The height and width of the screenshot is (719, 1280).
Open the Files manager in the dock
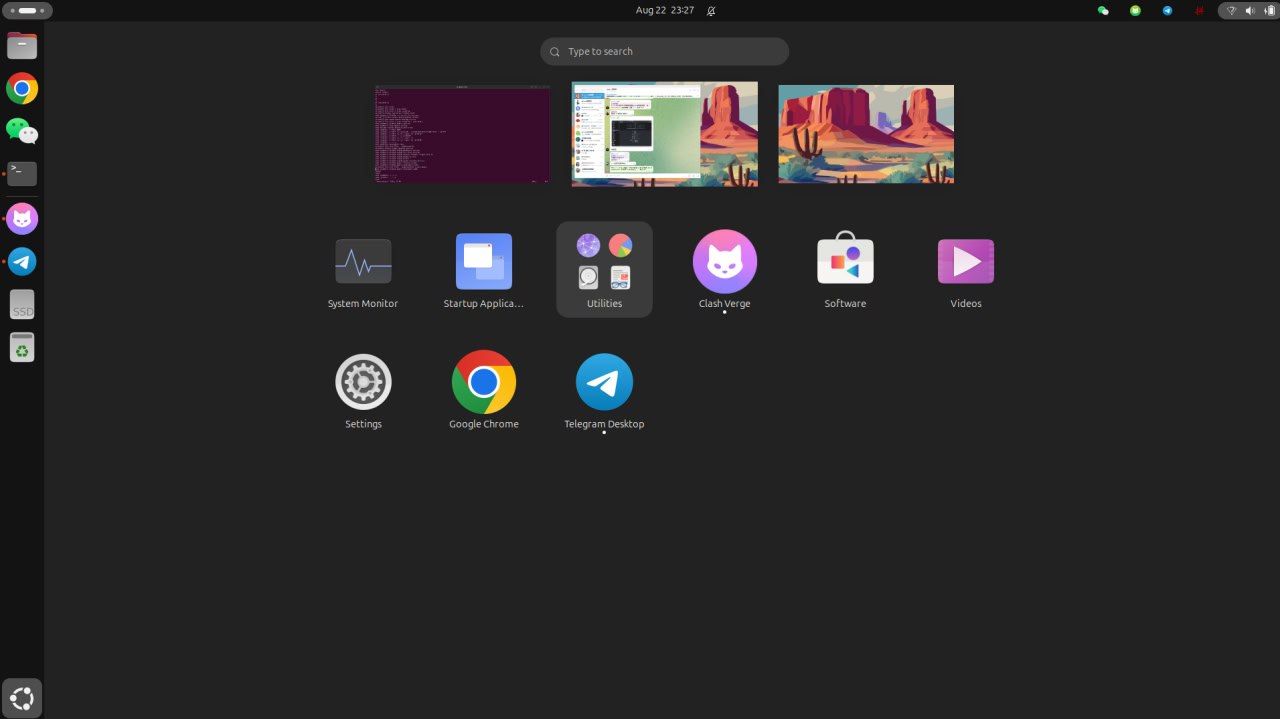(x=22, y=46)
